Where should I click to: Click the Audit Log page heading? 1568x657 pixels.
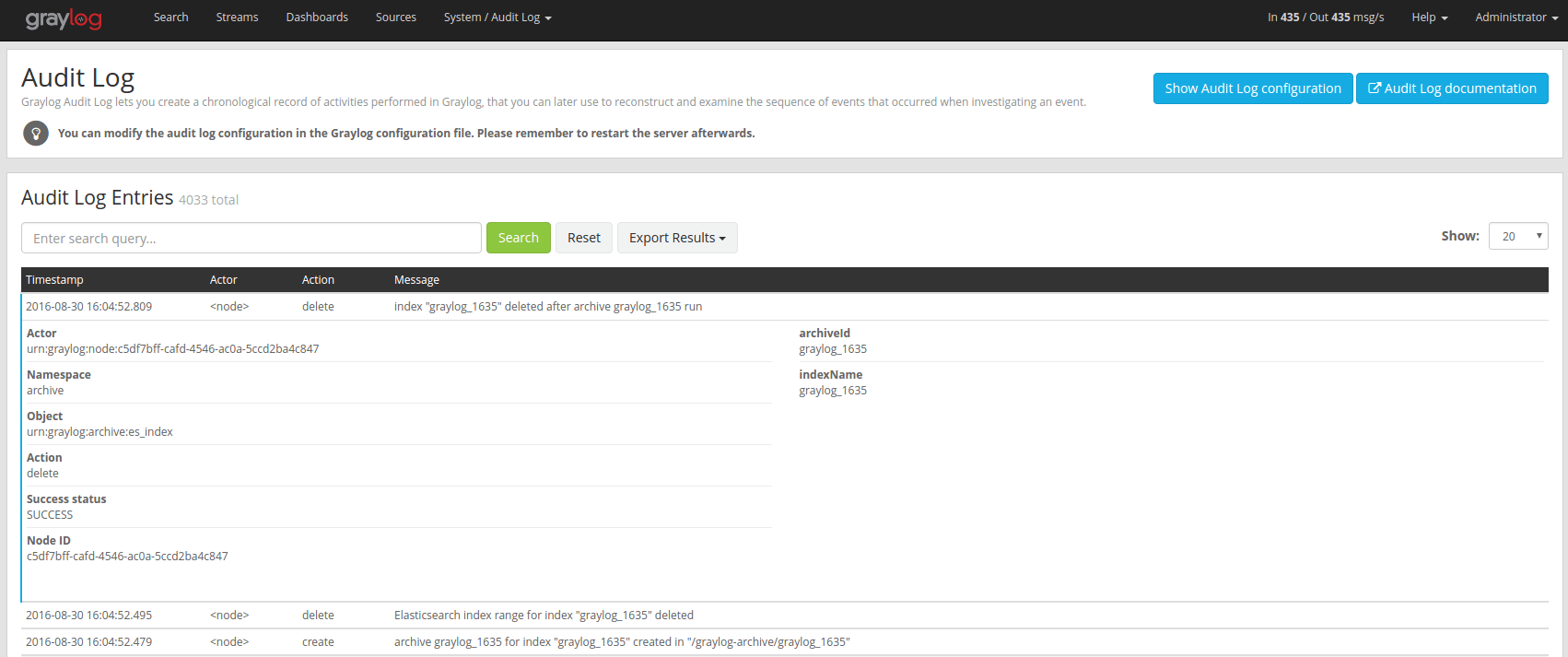point(78,78)
